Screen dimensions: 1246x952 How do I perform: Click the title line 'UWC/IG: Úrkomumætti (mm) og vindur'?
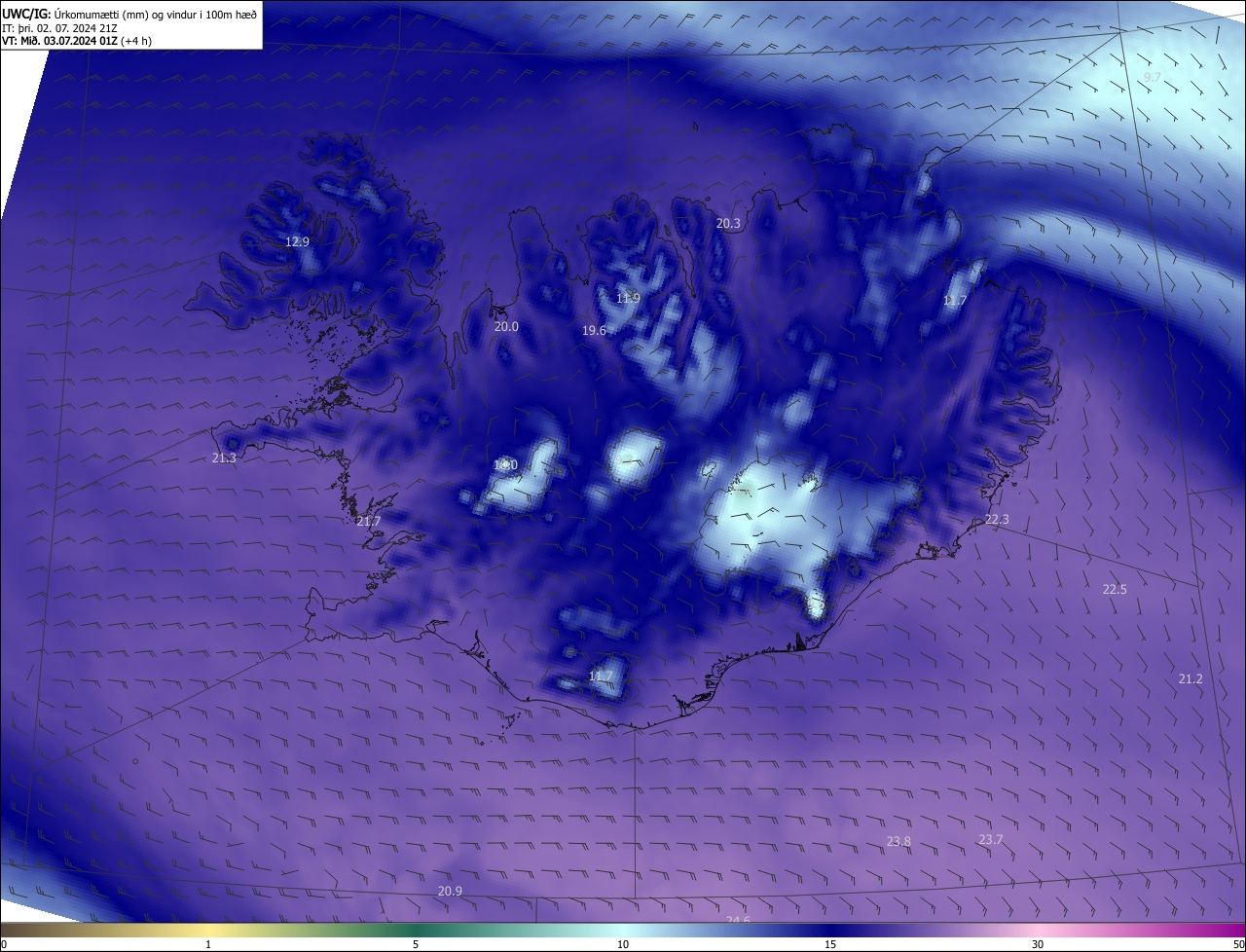tap(130, 13)
